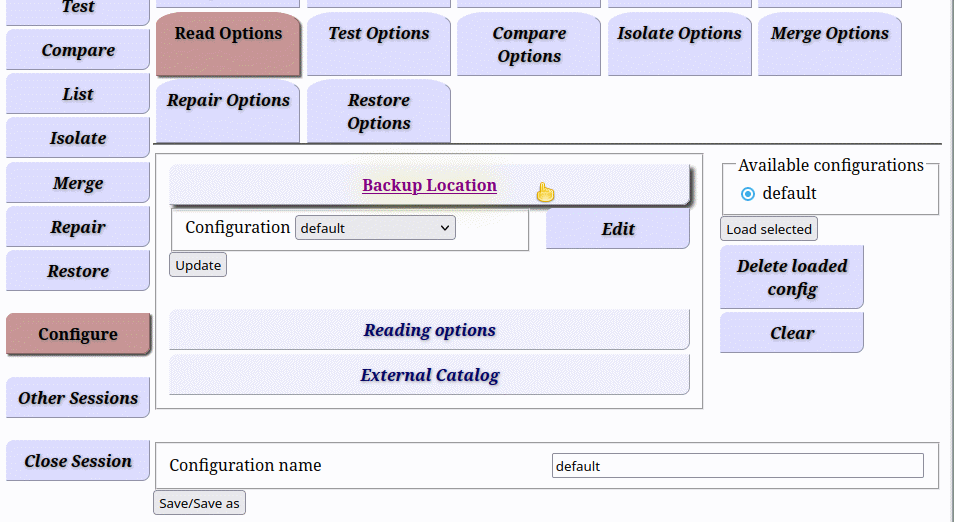Open the Repair section in sidebar
The image size is (954, 522).
78,227
